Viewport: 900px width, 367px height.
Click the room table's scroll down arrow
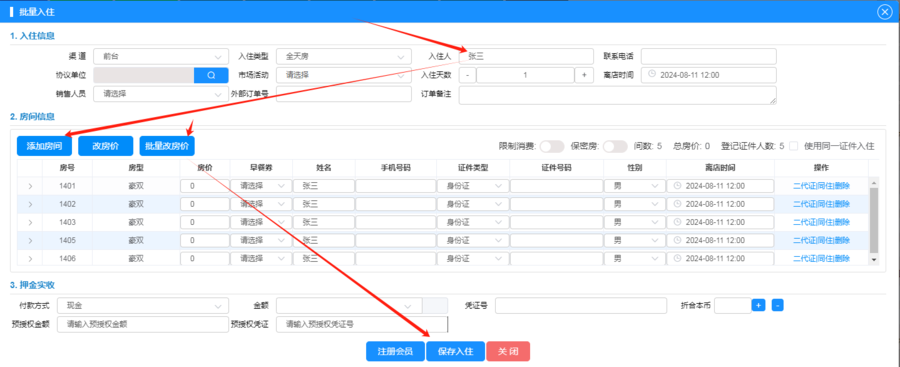[x=874, y=260]
